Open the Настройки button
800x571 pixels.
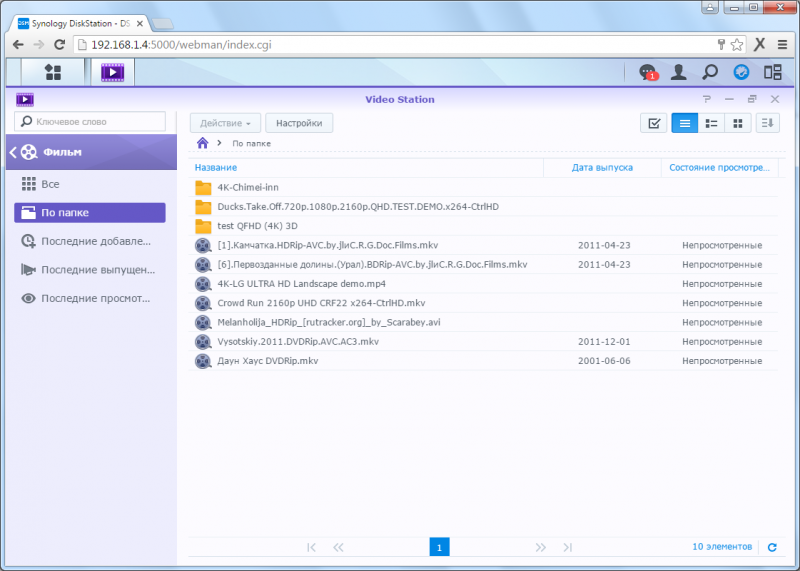pos(299,123)
